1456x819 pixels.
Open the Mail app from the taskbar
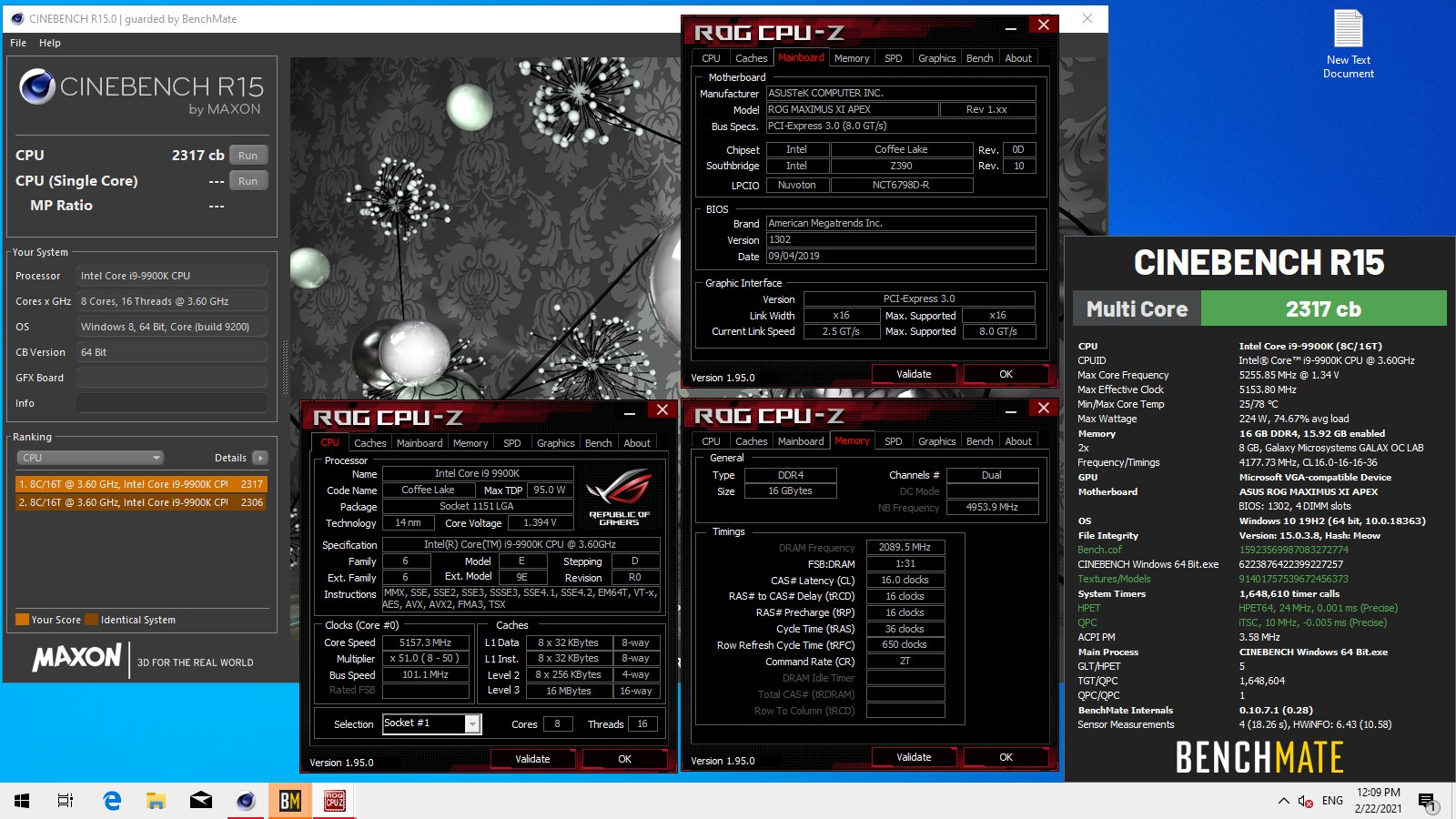click(201, 801)
